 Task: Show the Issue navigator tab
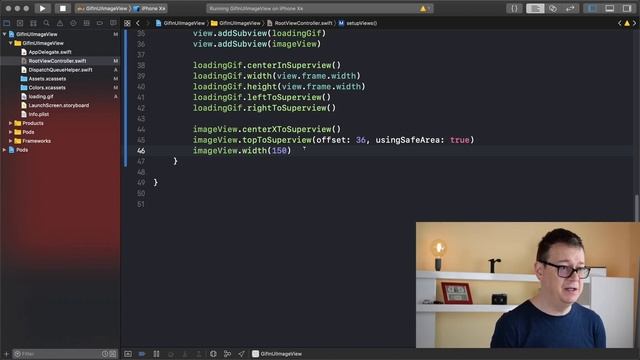pos(60,23)
